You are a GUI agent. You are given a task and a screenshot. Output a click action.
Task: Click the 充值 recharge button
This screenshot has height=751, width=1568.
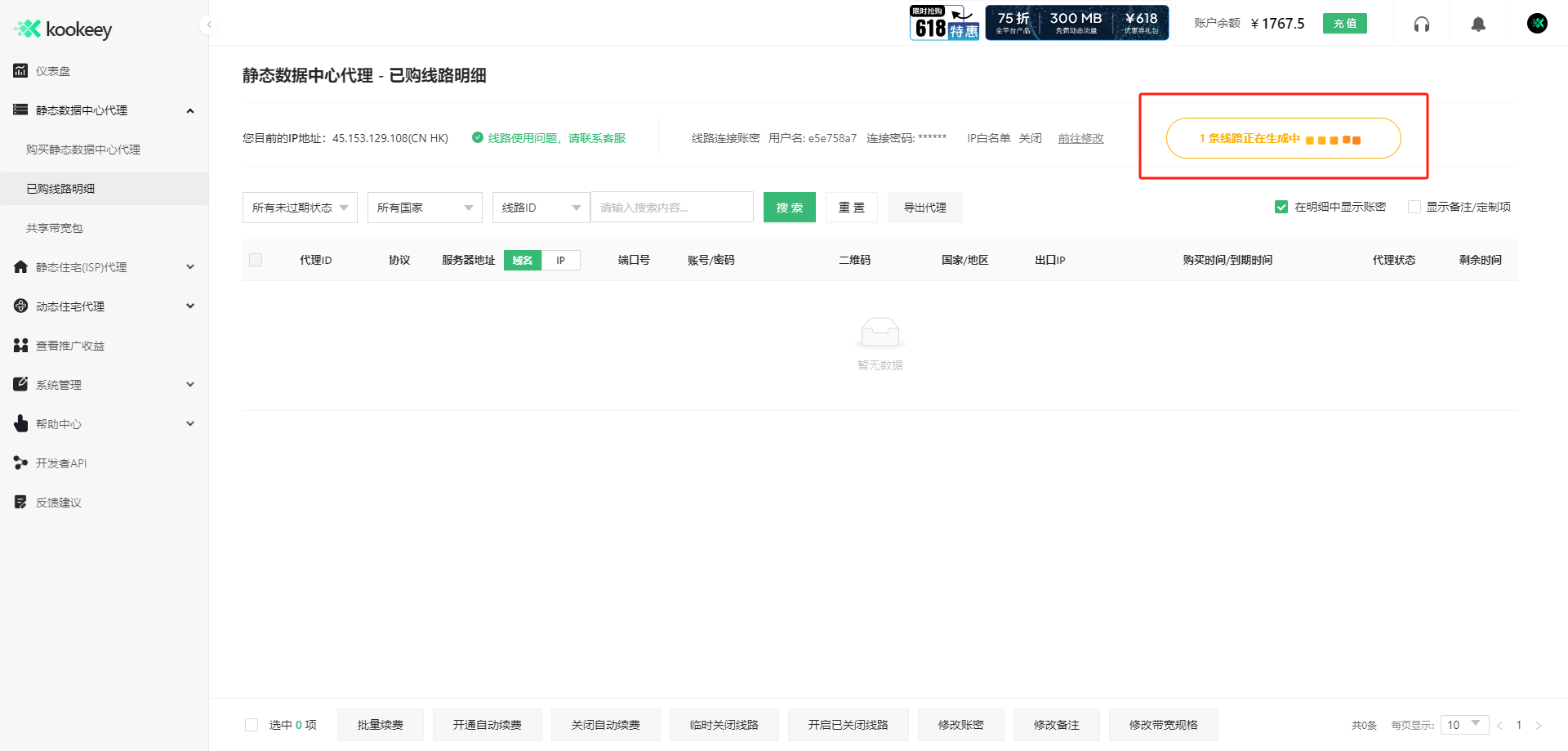tap(1344, 24)
